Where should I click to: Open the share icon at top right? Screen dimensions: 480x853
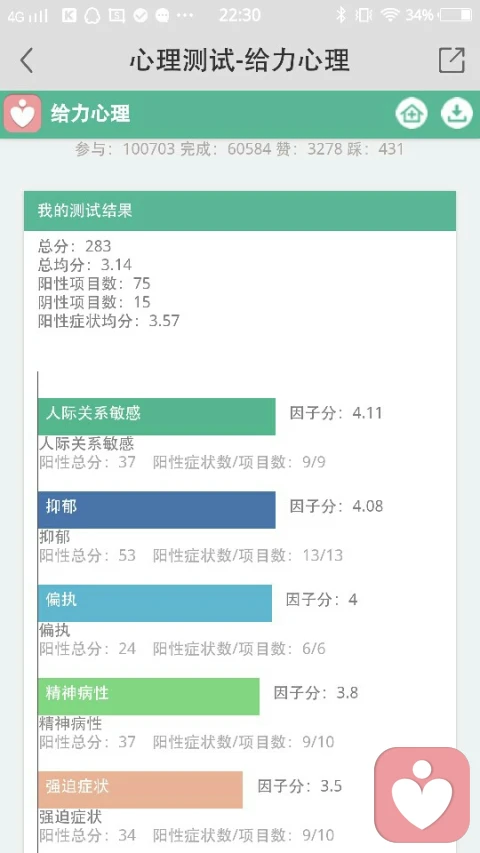pyautogui.click(x=452, y=60)
